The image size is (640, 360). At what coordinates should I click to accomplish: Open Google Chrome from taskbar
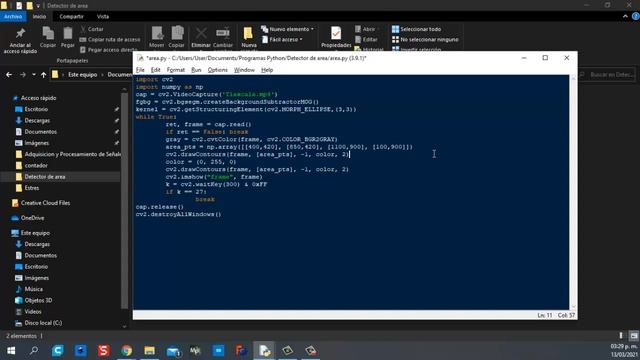click(x=127, y=351)
